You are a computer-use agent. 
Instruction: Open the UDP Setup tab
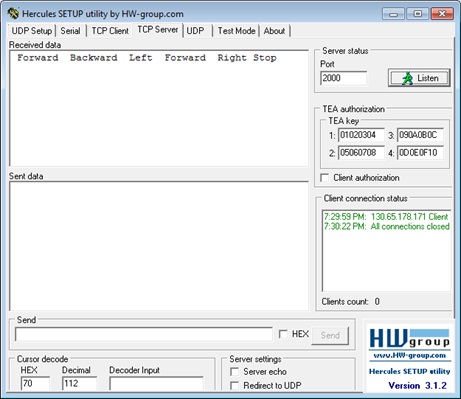(32, 31)
